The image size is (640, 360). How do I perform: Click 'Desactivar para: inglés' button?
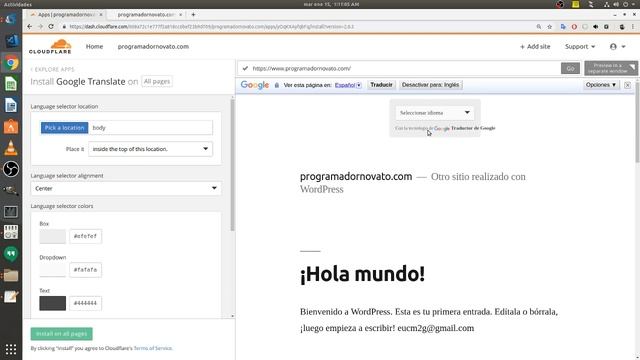tap(430, 85)
